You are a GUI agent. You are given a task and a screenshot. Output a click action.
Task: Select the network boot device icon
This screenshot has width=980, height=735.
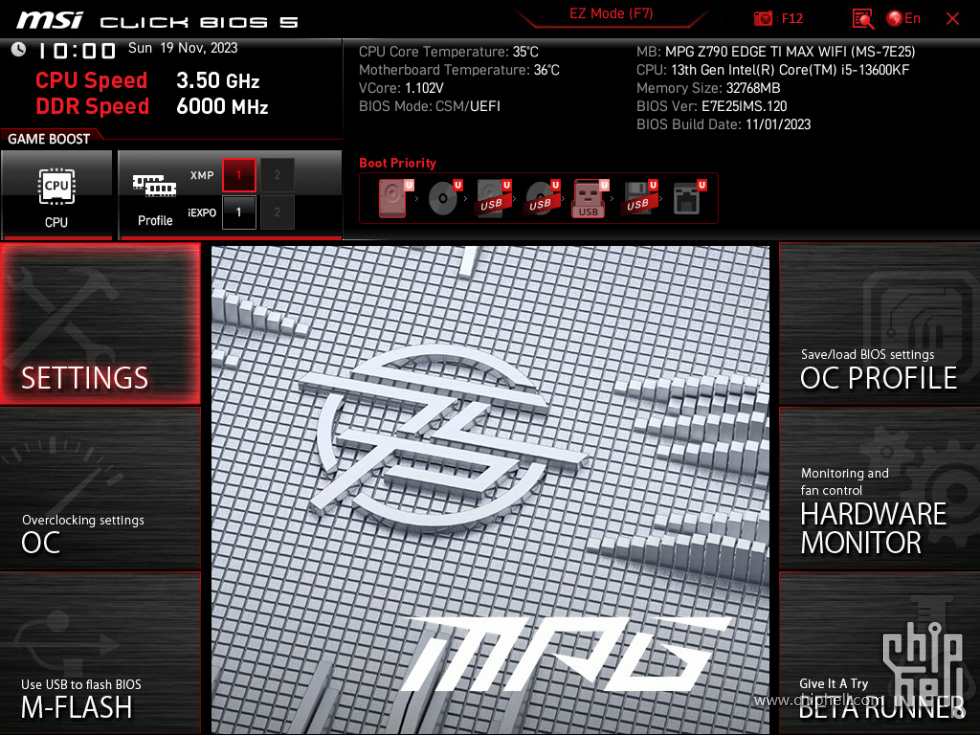pos(688,198)
